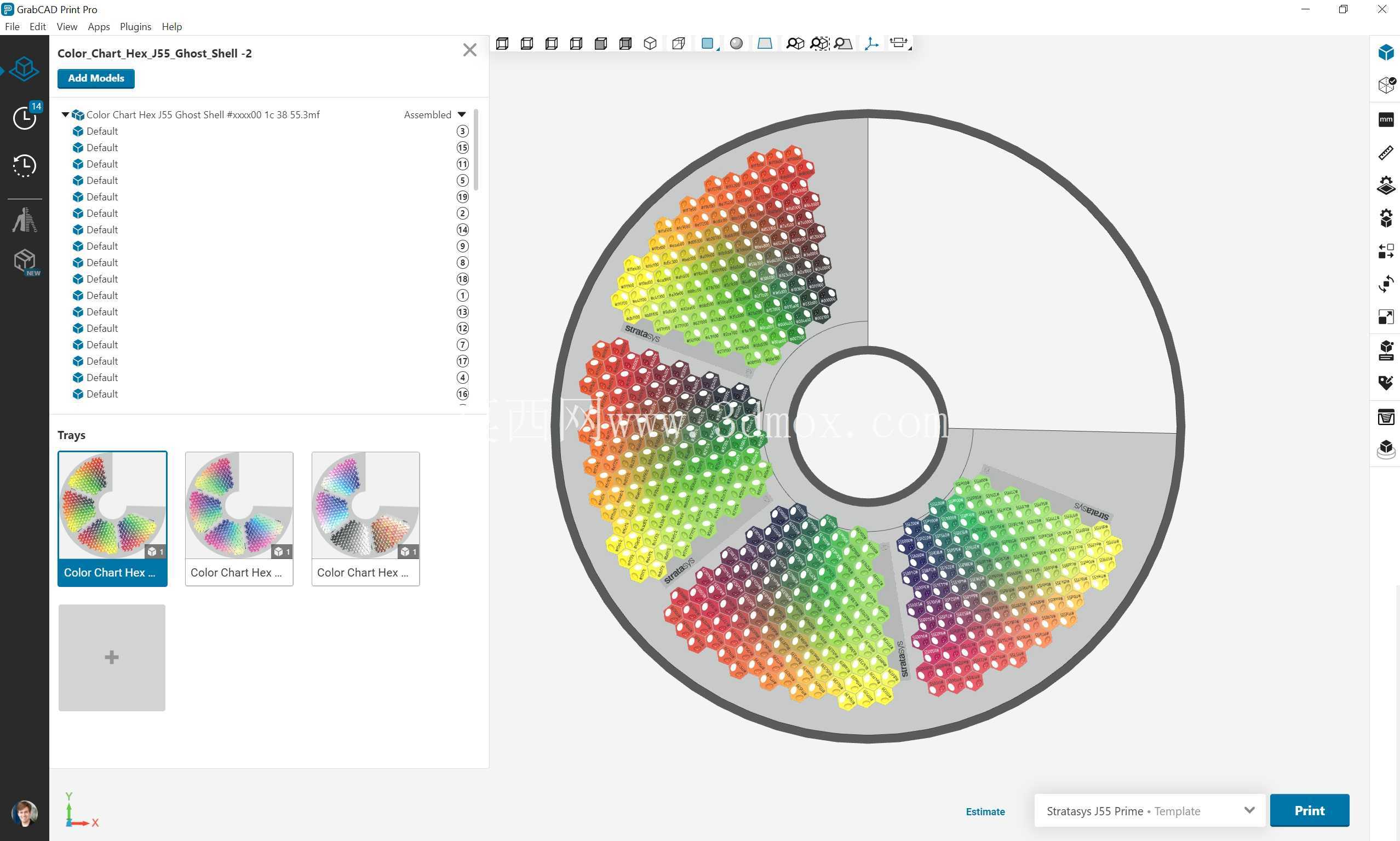This screenshot has width=1400, height=841.
Task: Open the blue square display style dropdown
Action: [x=709, y=44]
